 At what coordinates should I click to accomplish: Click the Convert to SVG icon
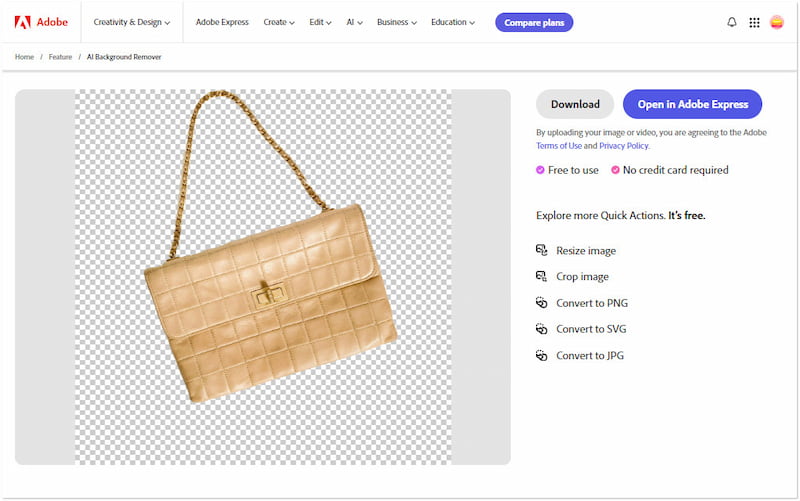point(541,329)
